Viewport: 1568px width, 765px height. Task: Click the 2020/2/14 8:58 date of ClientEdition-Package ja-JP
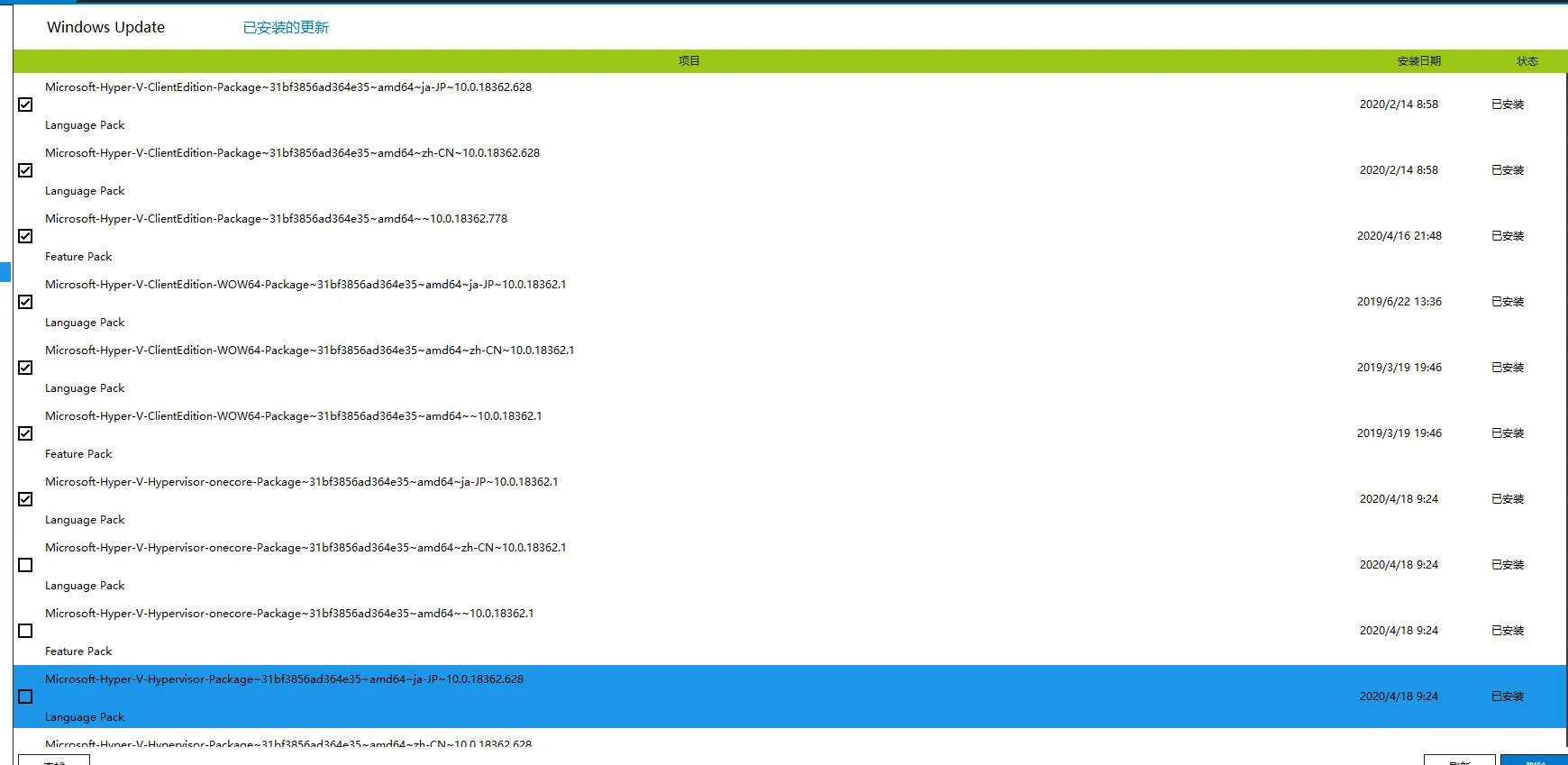1399,105
